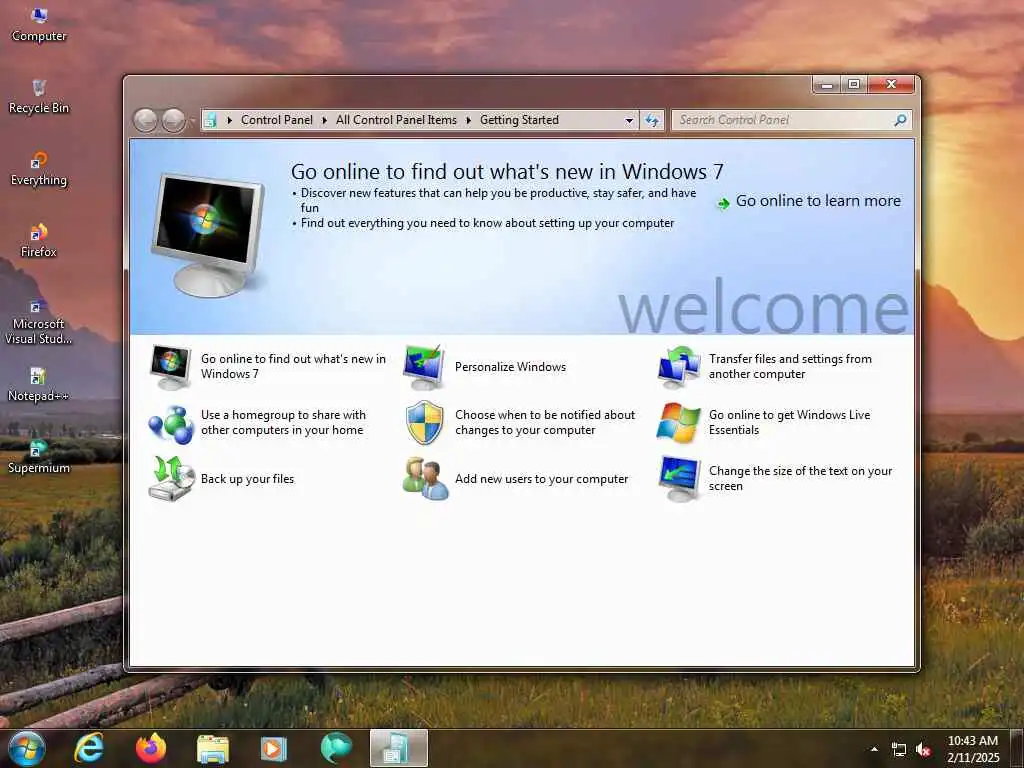1024x768 pixels.
Task: Select Personalize Windows text
Action: click(x=510, y=367)
